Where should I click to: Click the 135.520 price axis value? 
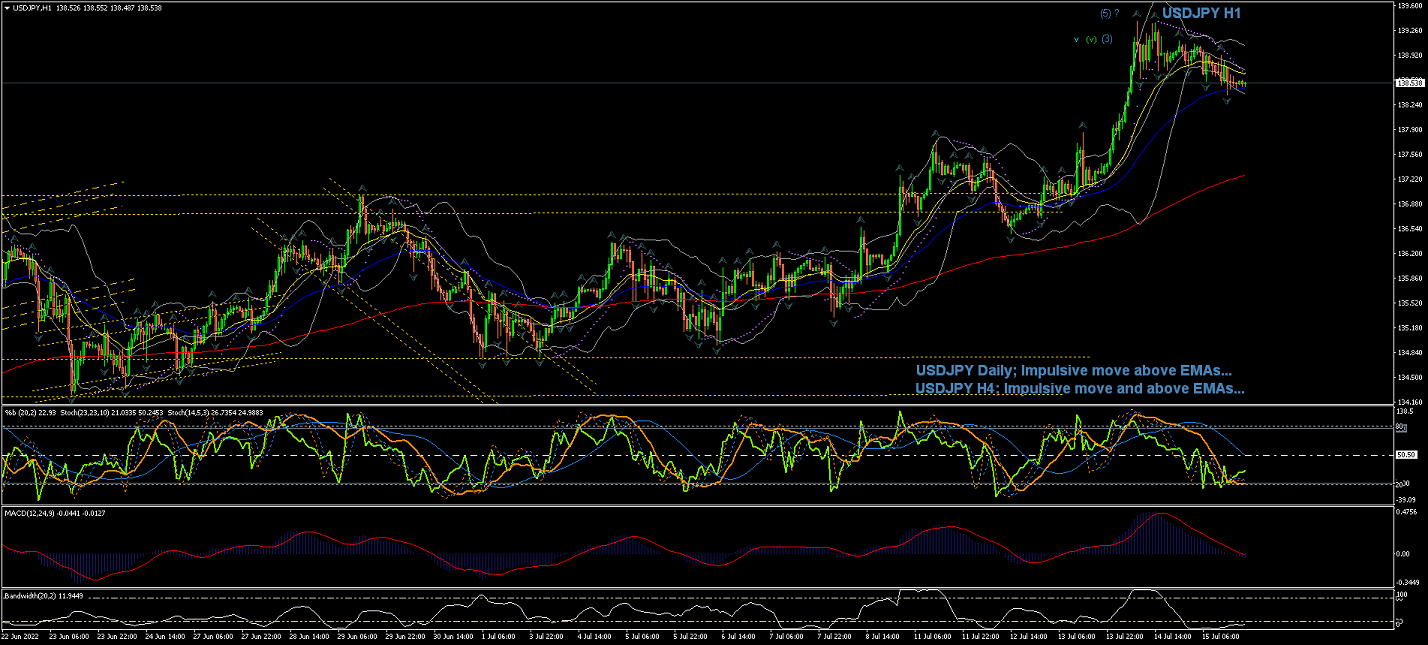click(1408, 303)
